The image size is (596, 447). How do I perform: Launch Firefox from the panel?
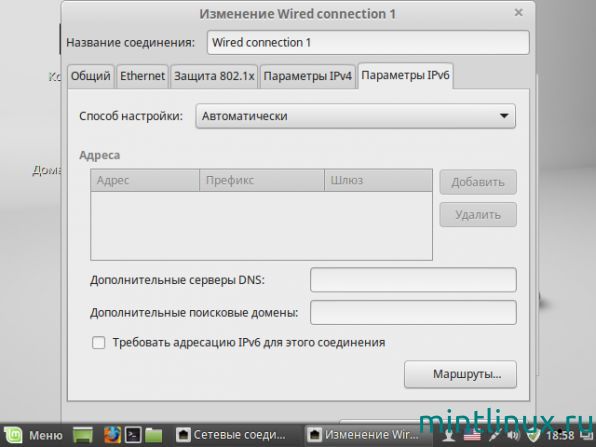112,435
